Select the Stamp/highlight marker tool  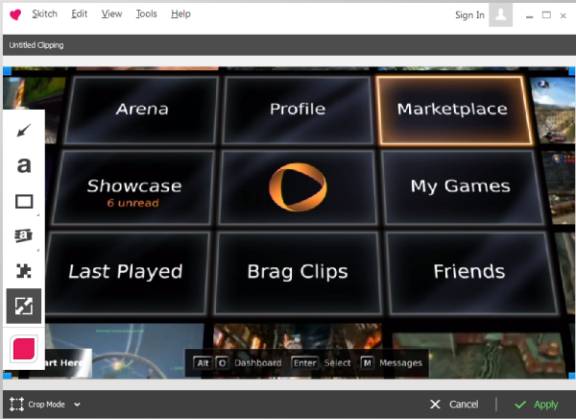(24, 235)
